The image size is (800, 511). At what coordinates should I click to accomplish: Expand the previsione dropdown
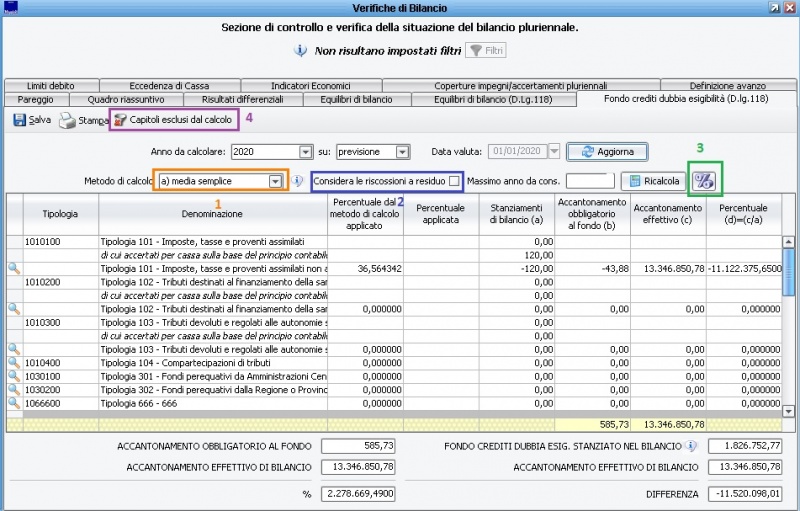tap(402, 152)
